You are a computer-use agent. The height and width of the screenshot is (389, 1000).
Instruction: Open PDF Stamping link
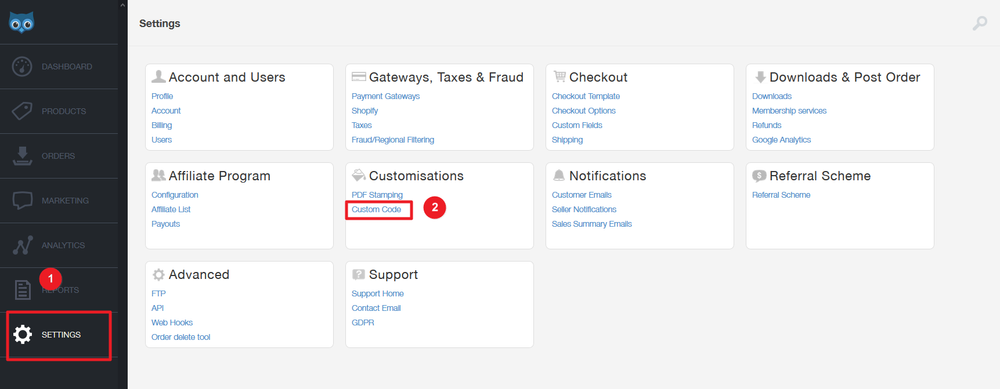pos(377,195)
